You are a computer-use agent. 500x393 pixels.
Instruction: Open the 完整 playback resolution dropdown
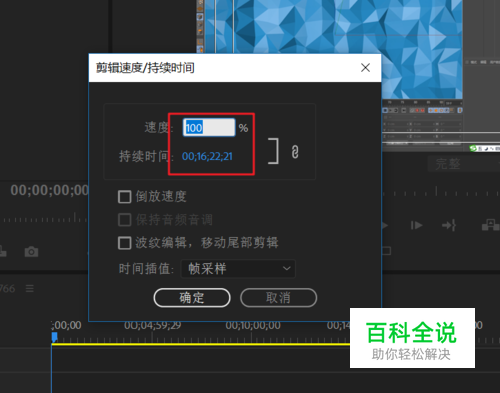point(464,164)
